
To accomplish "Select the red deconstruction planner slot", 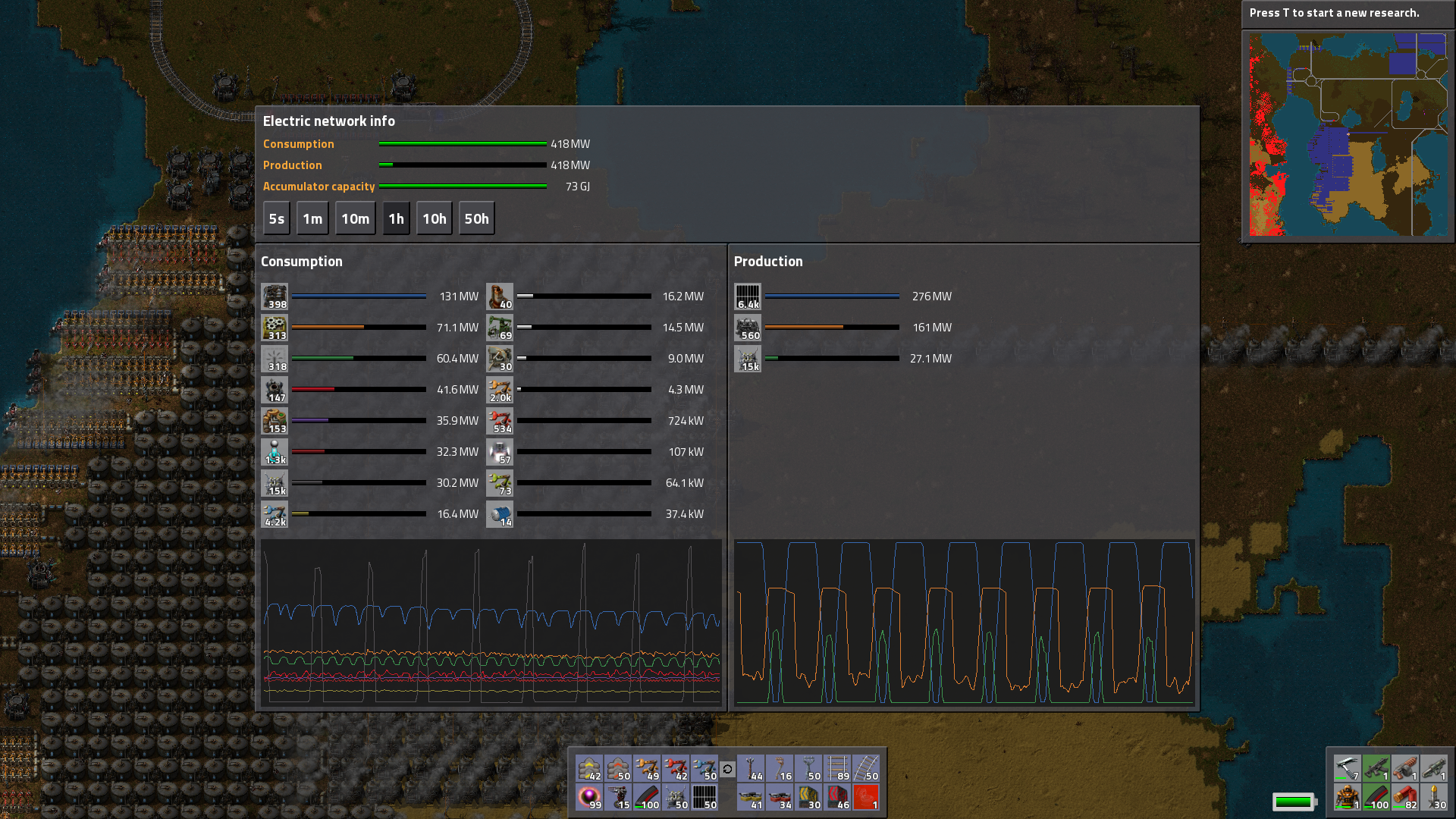I will [x=866, y=797].
